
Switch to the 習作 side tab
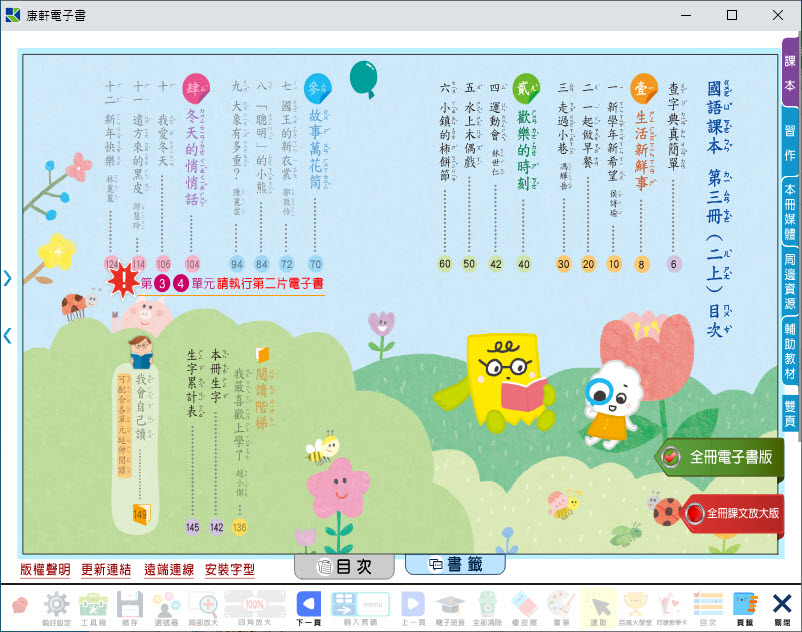[x=790, y=143]
